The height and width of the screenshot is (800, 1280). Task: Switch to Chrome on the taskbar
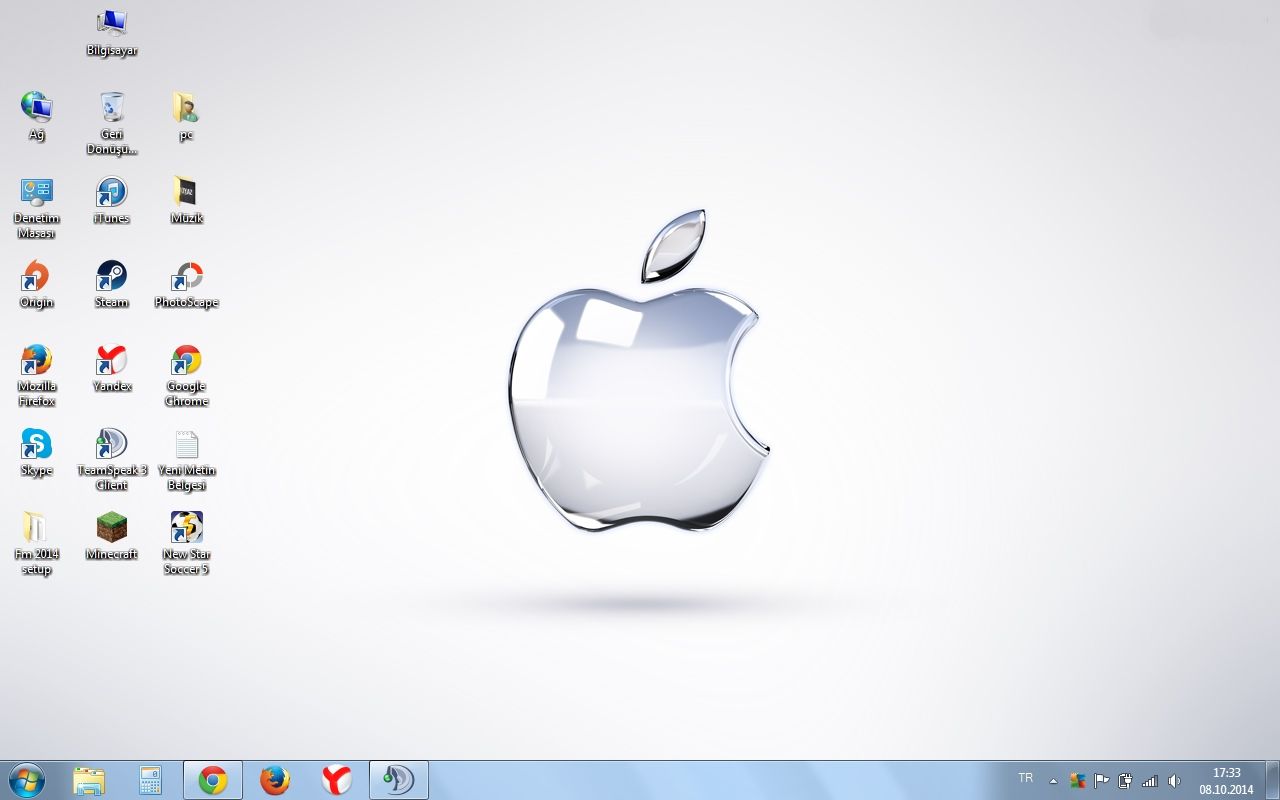tap(213, 780)
